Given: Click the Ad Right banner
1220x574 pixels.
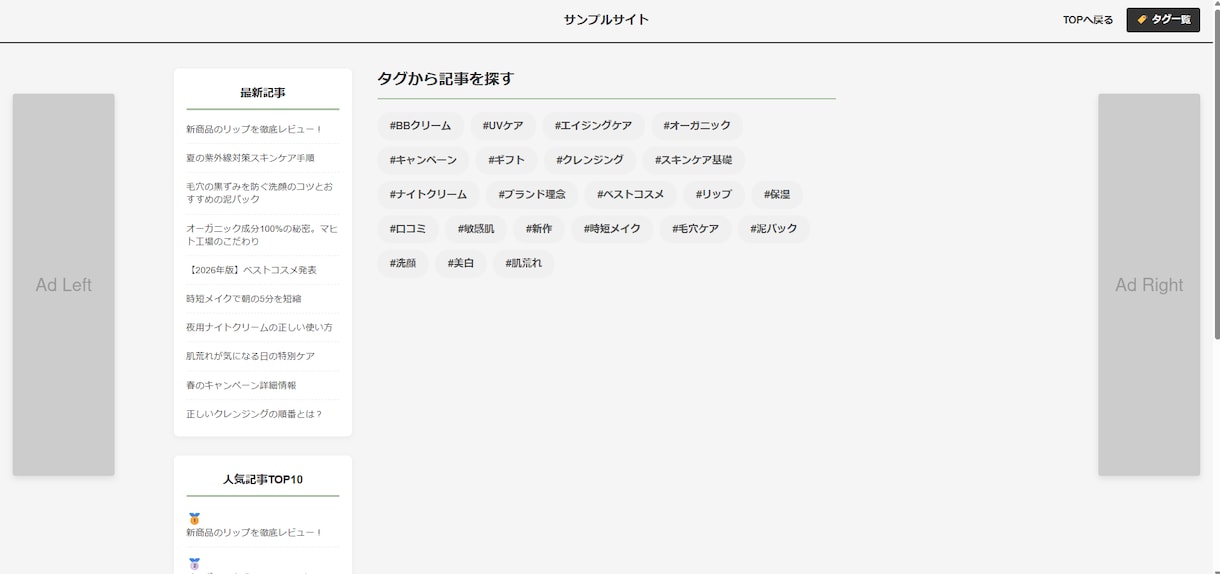Looking at the screenshot, I should pos(1149,285).
